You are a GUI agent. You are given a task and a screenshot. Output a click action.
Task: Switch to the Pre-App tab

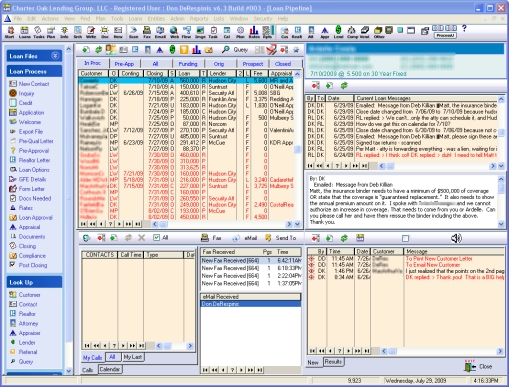point(124,64)
